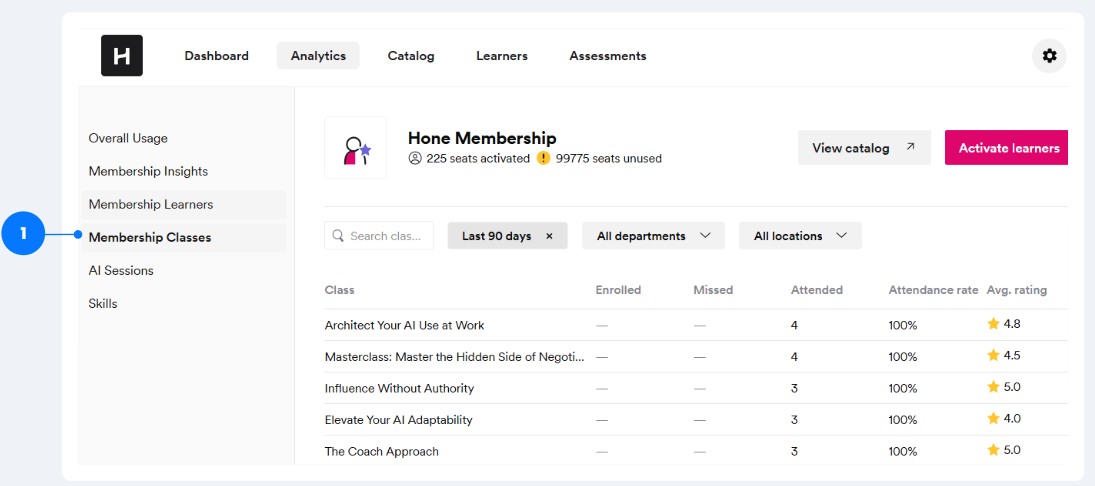Viewport: 1095px width, 486px height.
Task: Go to the Dashboard tab
Action: tap(216, 56)
